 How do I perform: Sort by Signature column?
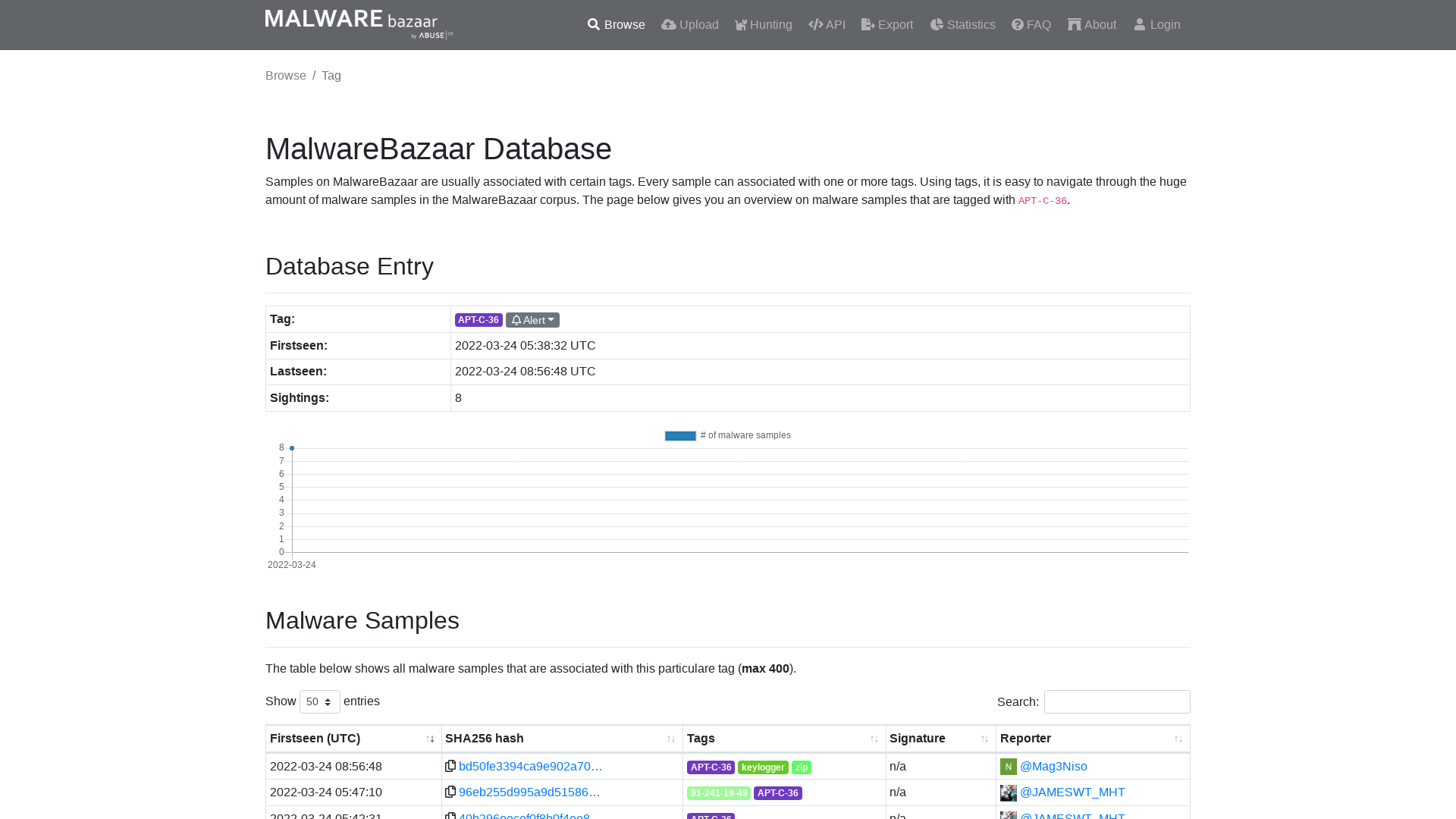(940, 739)
